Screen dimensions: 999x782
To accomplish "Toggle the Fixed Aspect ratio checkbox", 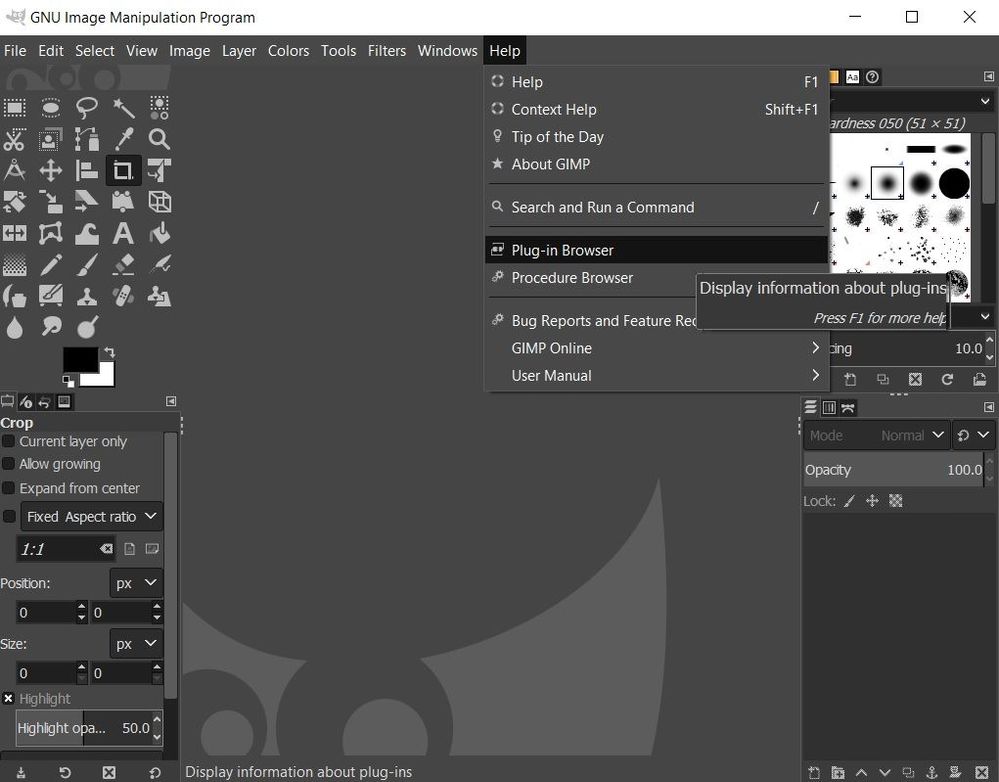I will 9,516.
